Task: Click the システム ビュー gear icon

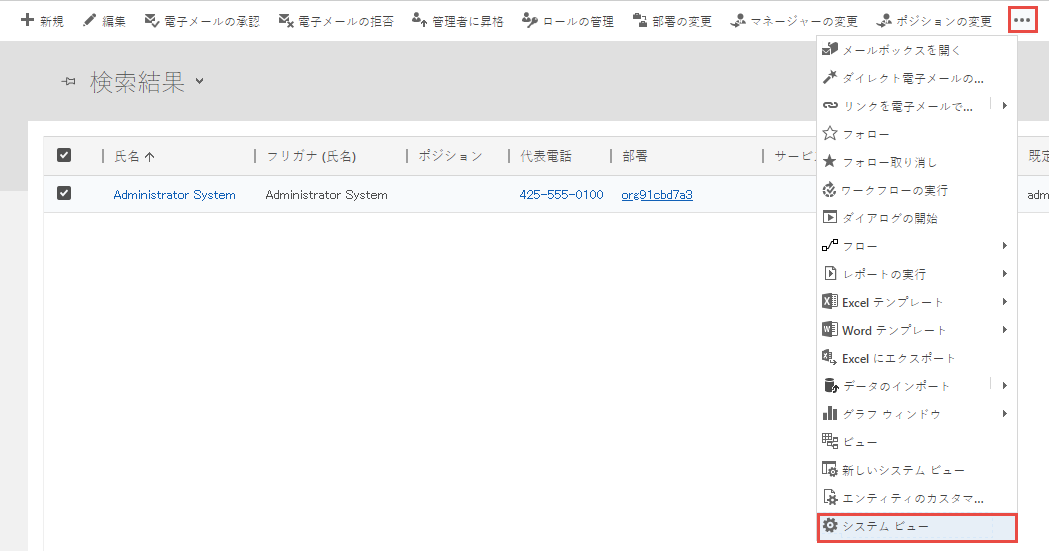Action: click(830, 526)
